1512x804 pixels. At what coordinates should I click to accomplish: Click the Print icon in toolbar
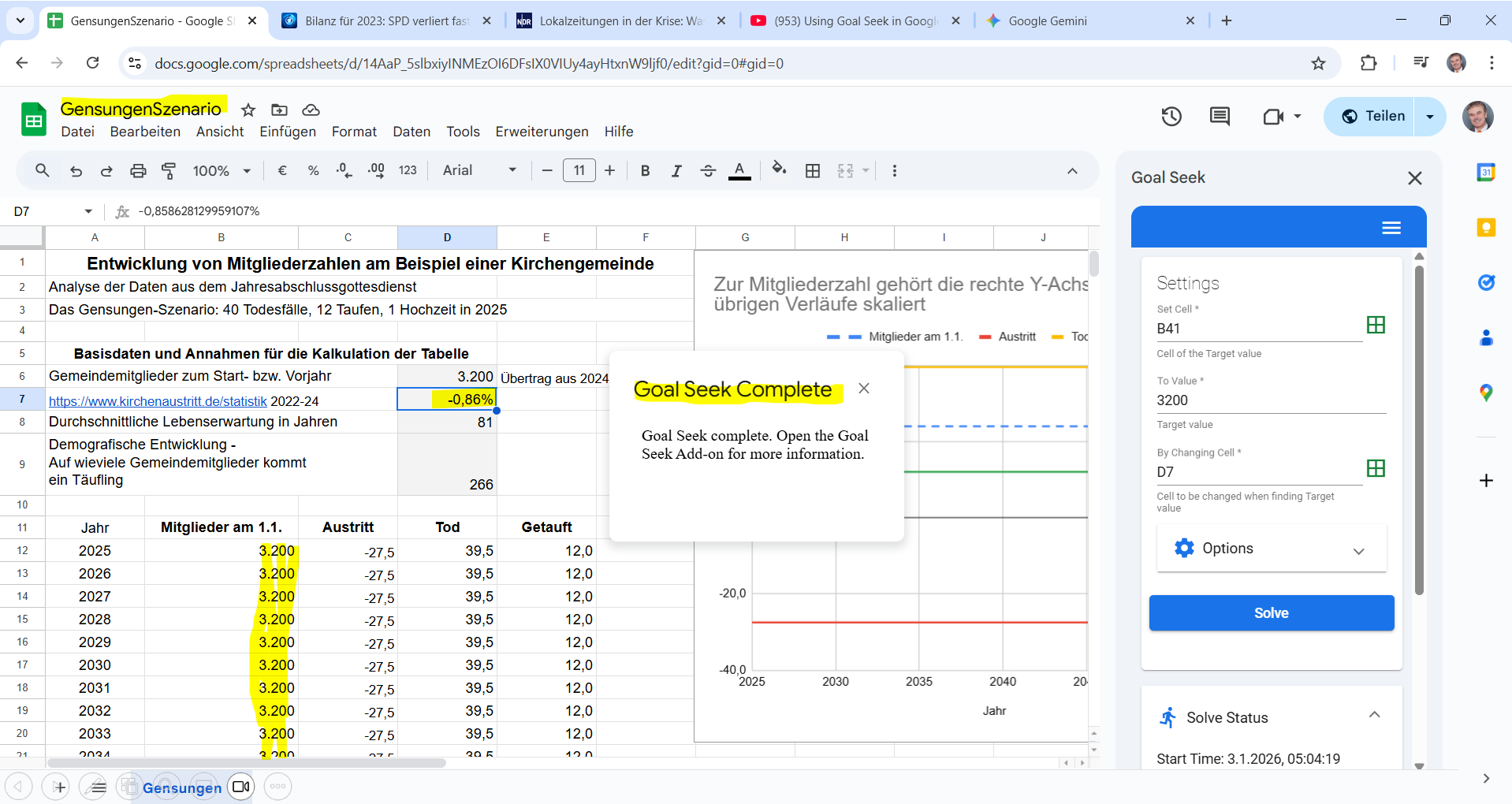pos(138,170)
